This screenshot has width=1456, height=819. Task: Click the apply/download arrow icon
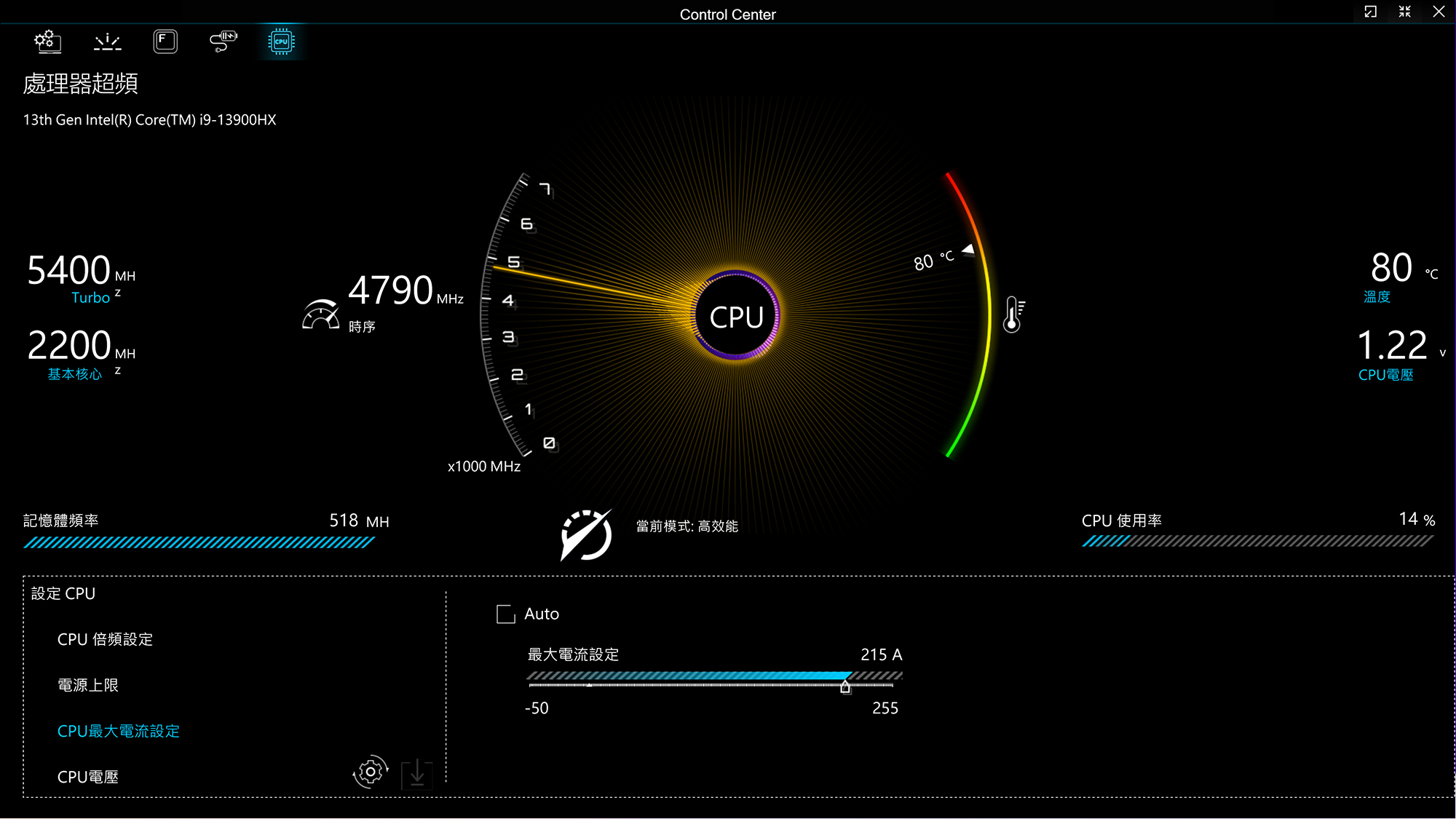pos(417,774)
